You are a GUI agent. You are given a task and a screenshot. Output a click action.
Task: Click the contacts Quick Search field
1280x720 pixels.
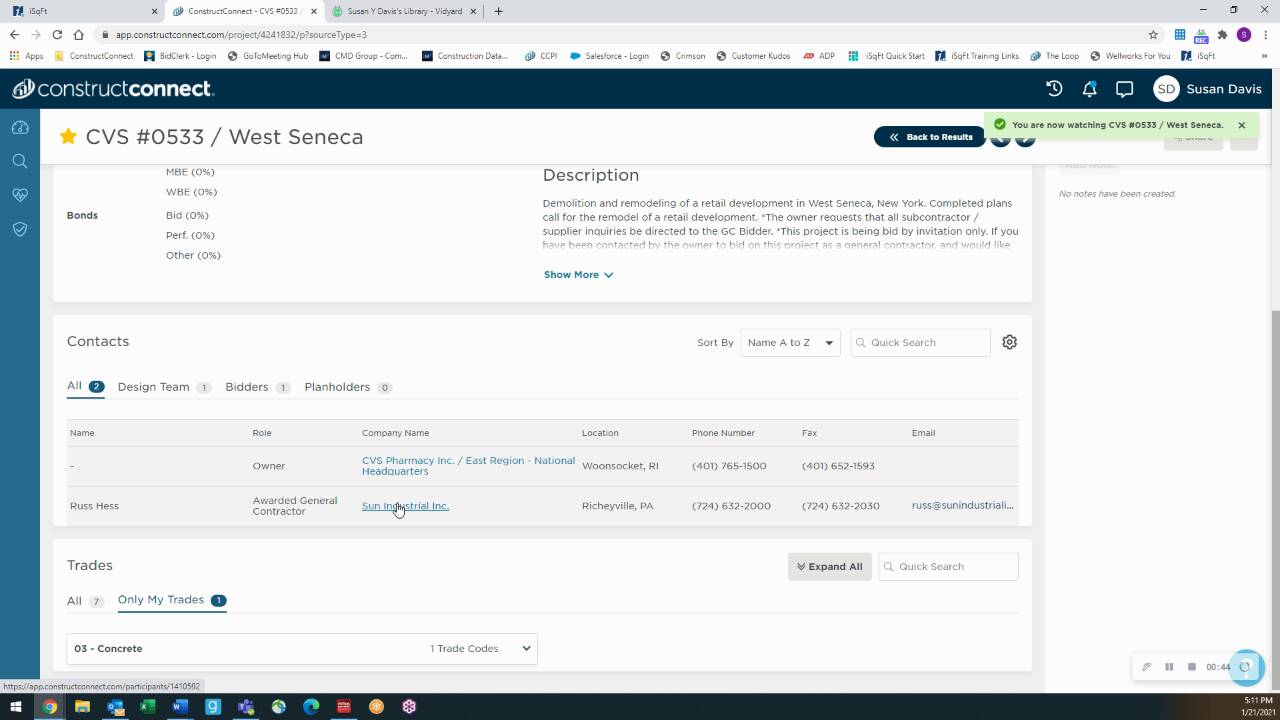point(920,342)
